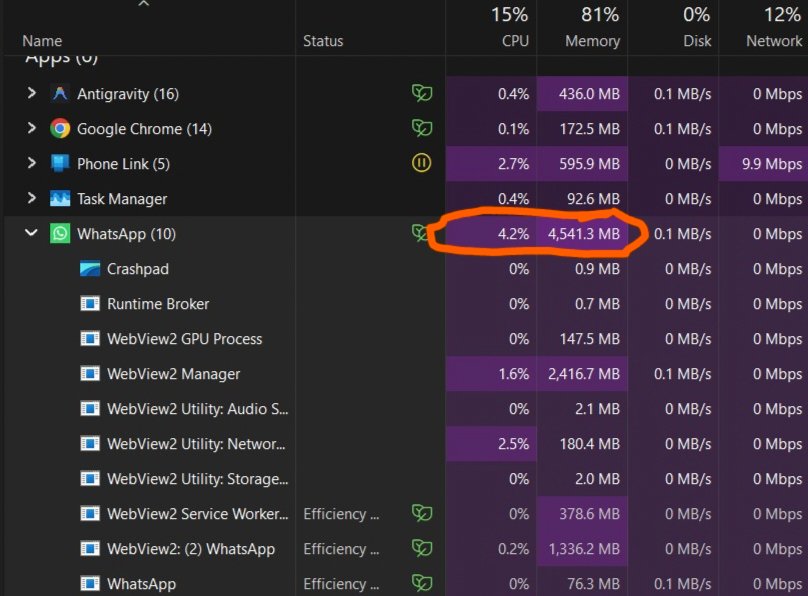The height and width of the screenshot is (596, 808).
Task: Click efficiency leaf icon for Antigravity
Action: [x=422, y=93]
